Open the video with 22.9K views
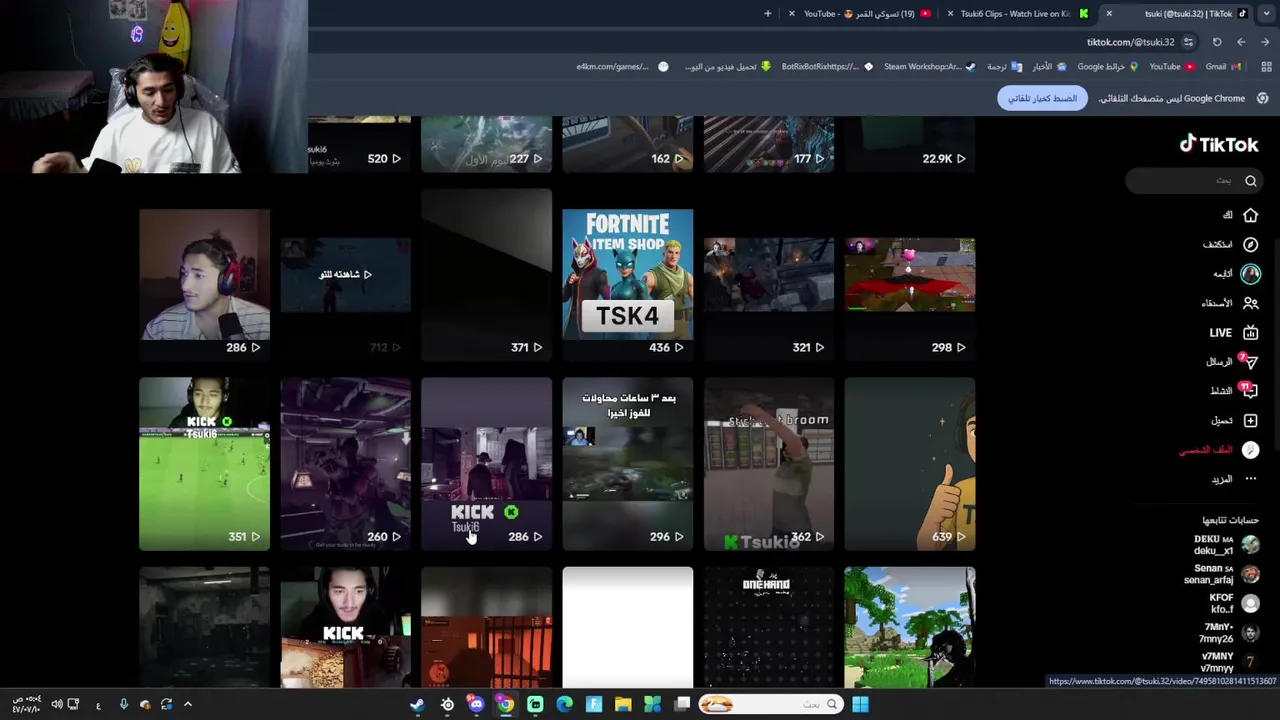 [909, 144]
